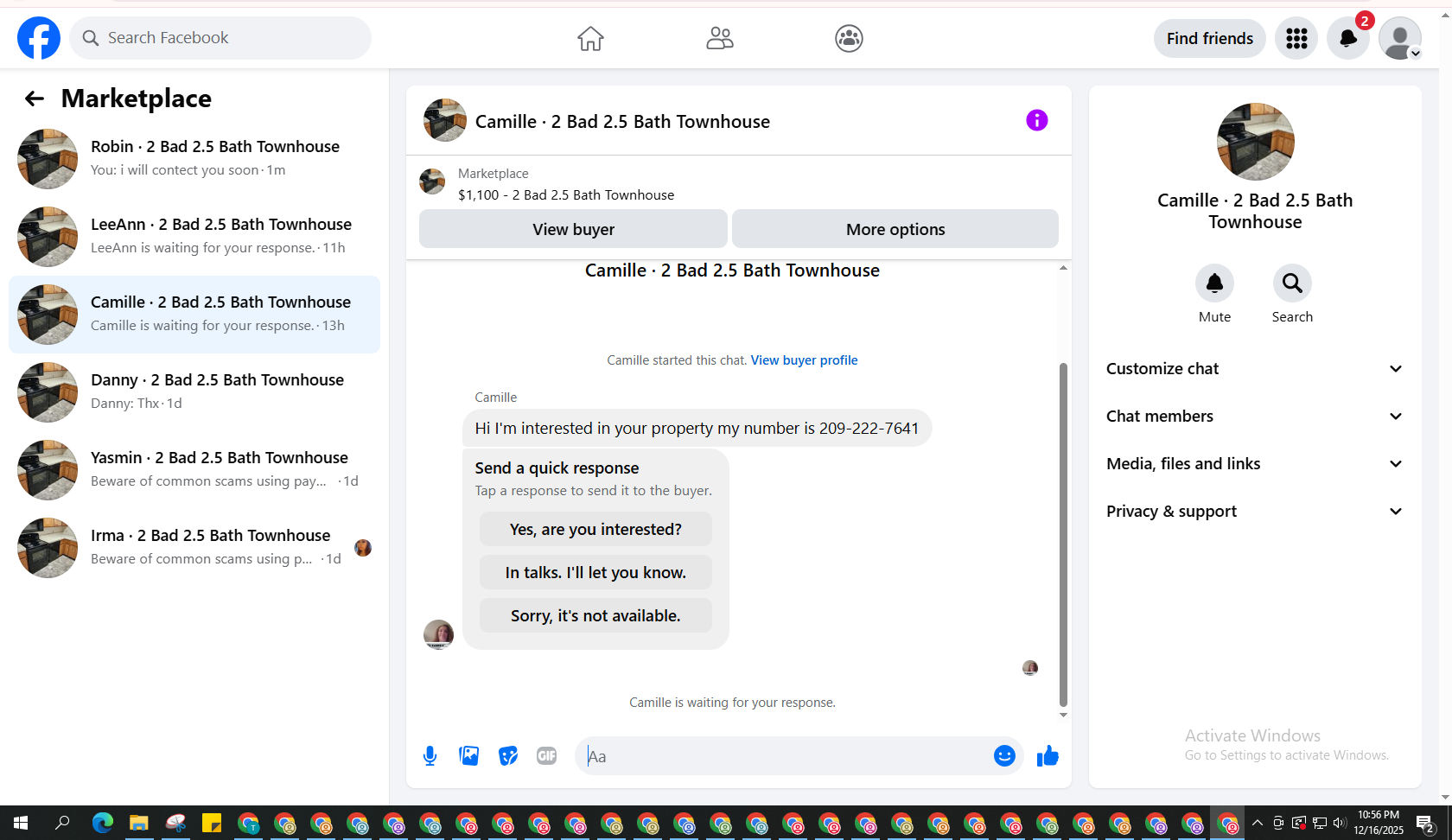The width and height of the screenshot is (1452, 840).
Task: Click the chat header listing avatar
Action: point(445,120)
